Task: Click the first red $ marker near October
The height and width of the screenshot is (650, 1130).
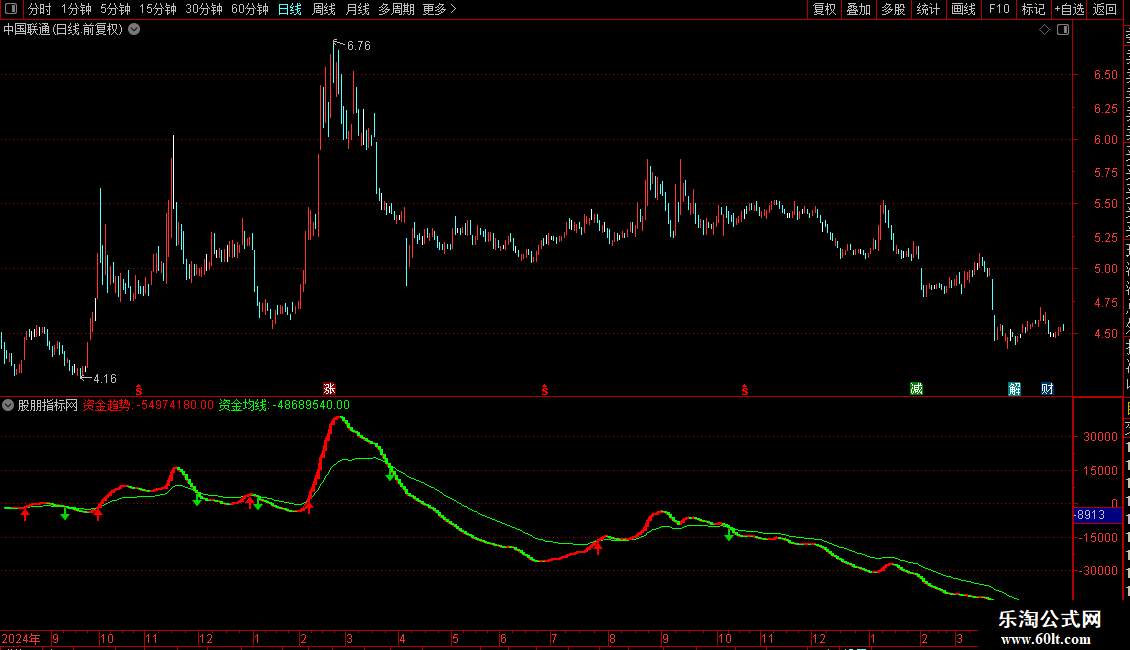Action: coord(139,390)
